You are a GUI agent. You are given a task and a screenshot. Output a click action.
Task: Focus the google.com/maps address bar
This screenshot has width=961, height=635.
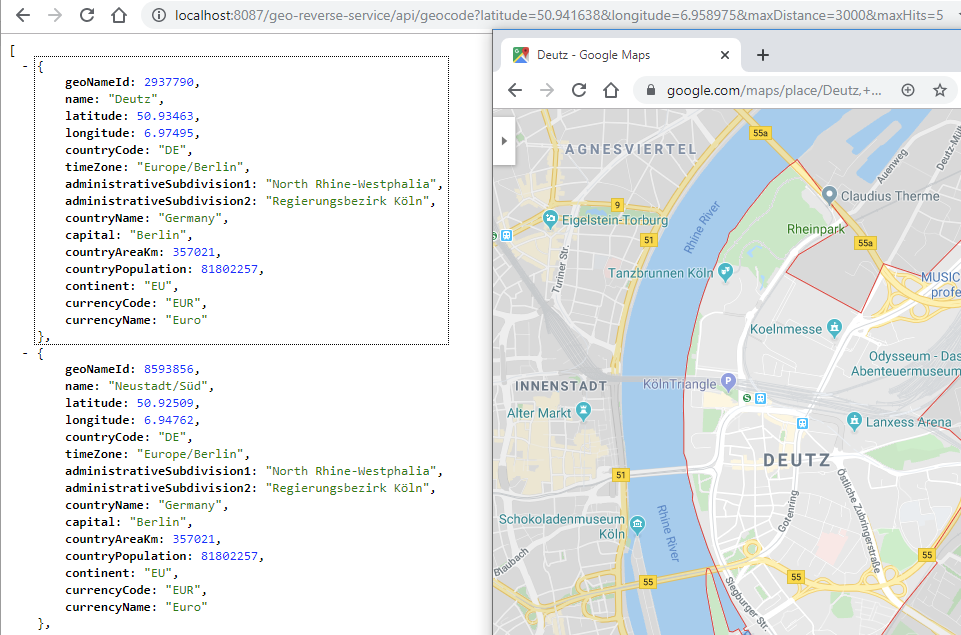[773, 90]
